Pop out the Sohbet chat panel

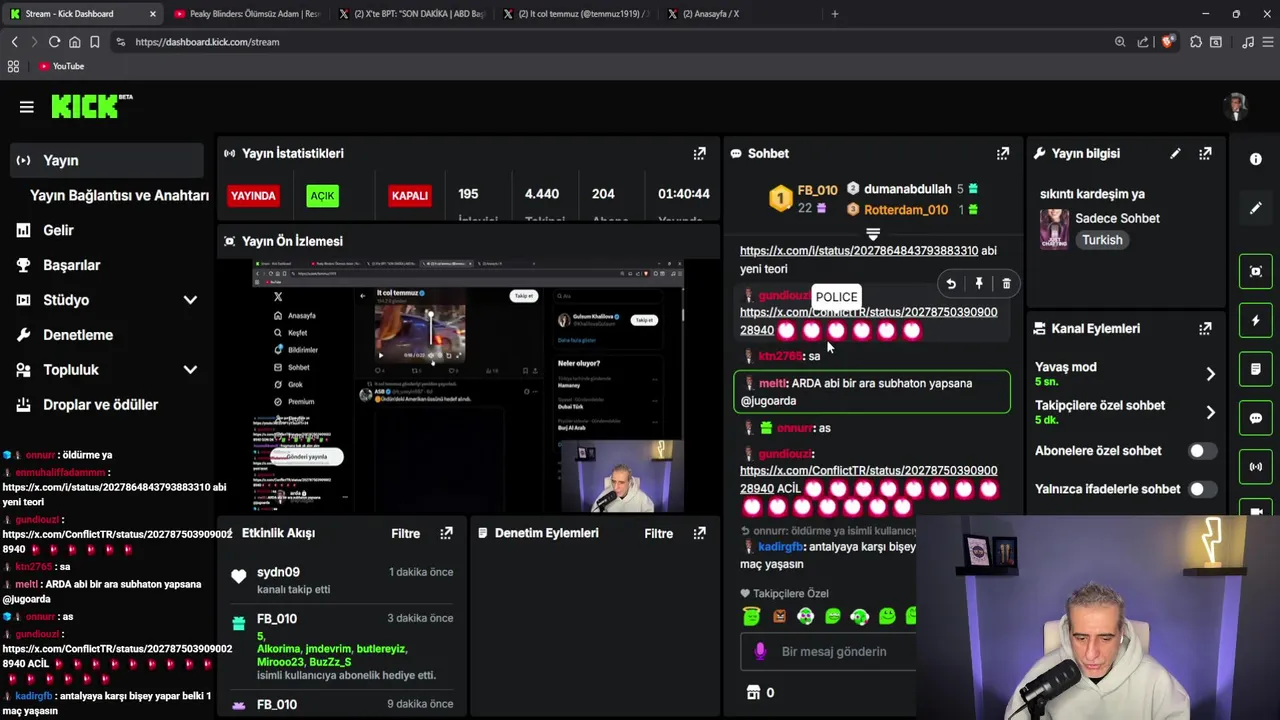(1003, 153)
